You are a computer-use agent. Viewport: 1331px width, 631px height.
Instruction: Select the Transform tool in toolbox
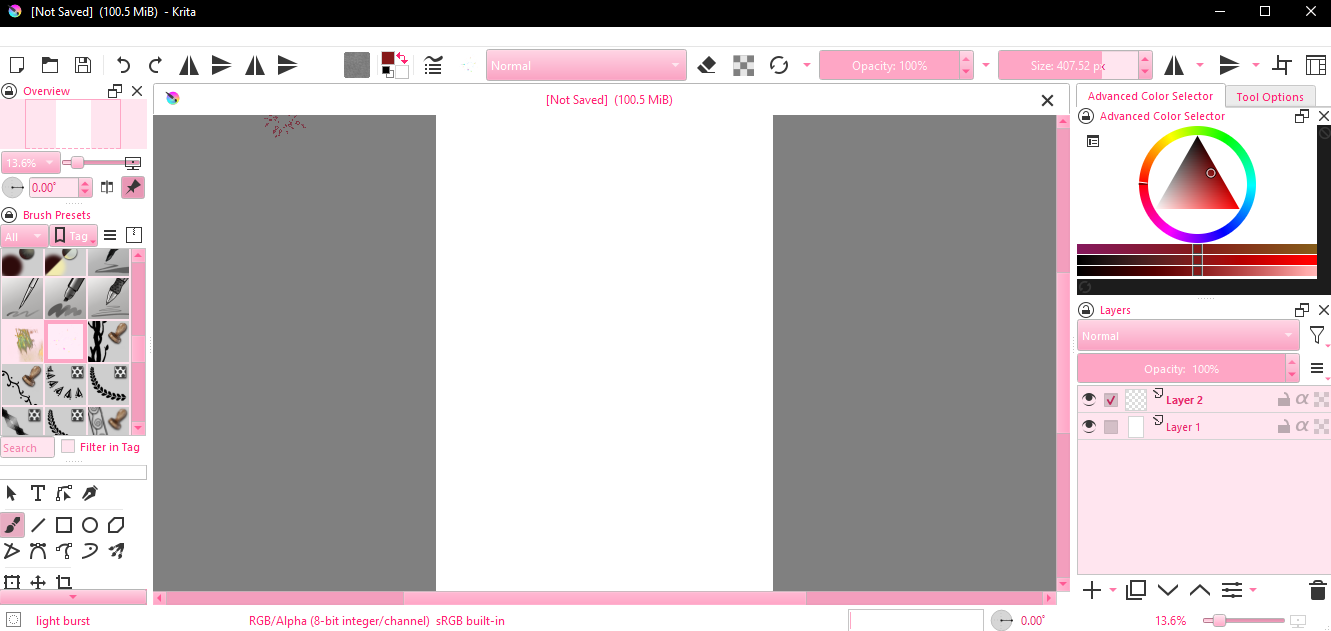pyautogui.click(x=12, y=582)
